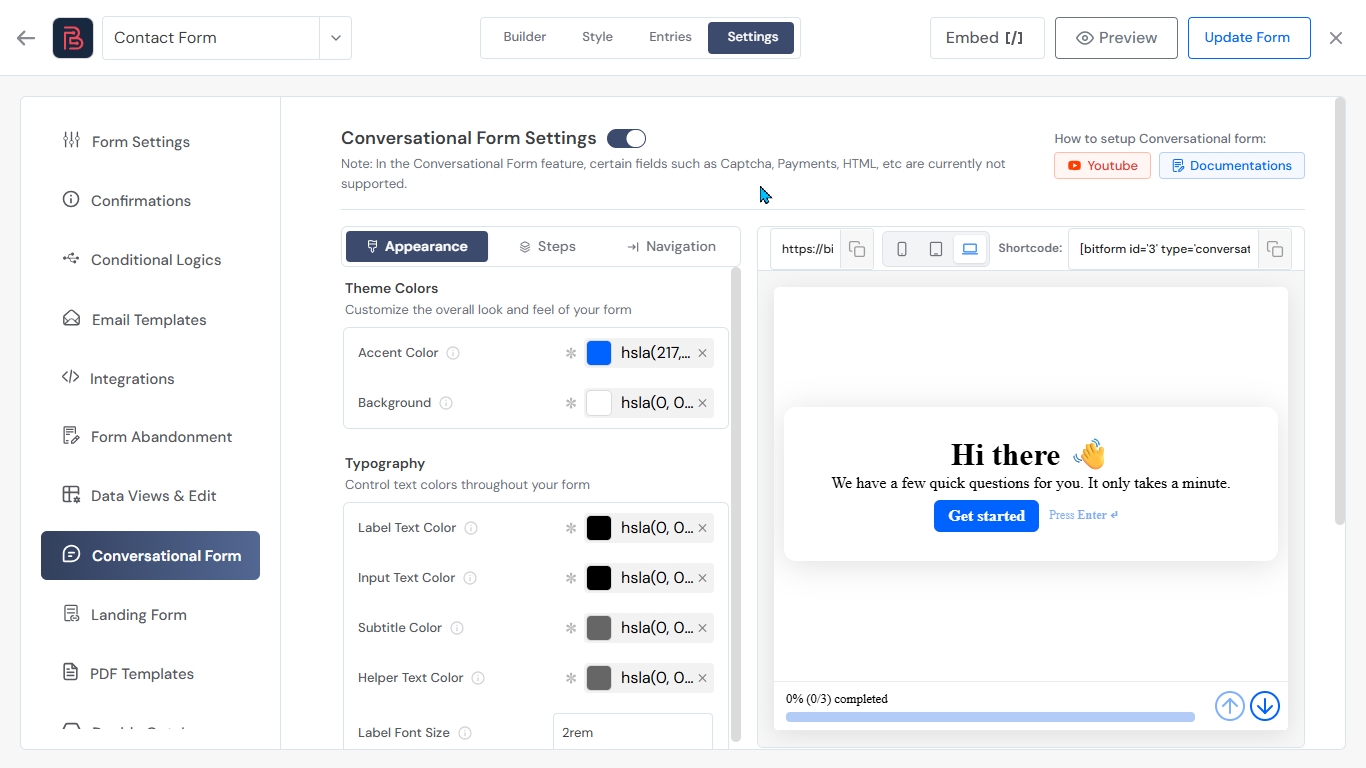Switch preview to laptop device view
1366x768 pixels.
point(970,249)
